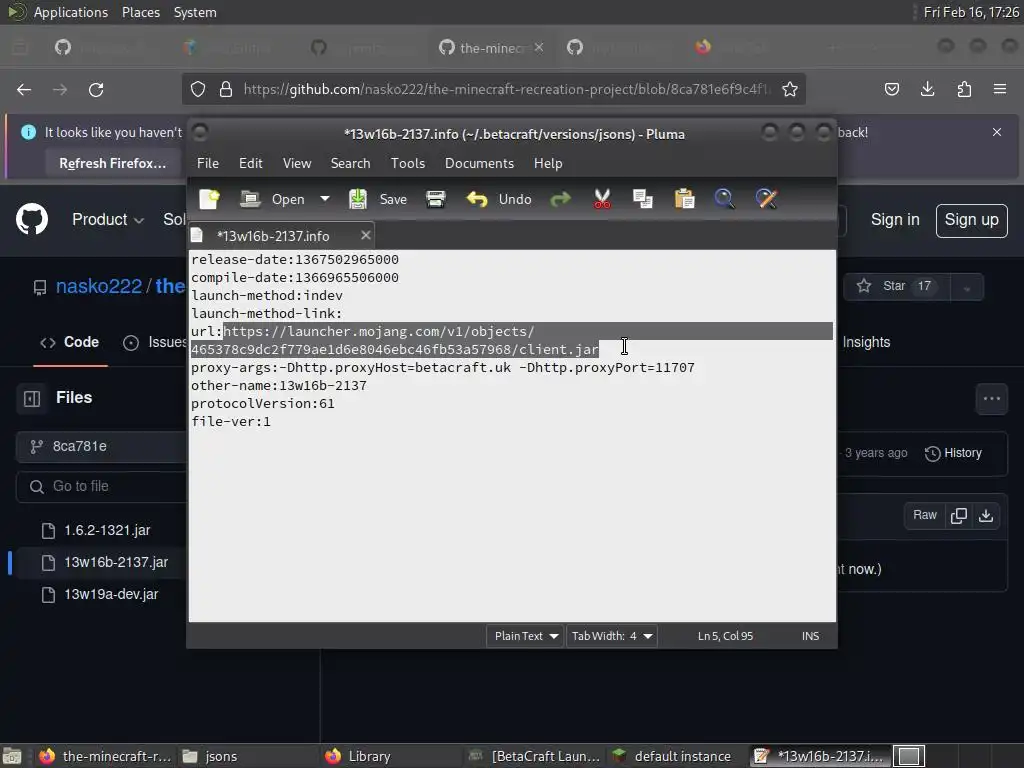
Task: View commit History on GitHub
Action: (953, 453)
